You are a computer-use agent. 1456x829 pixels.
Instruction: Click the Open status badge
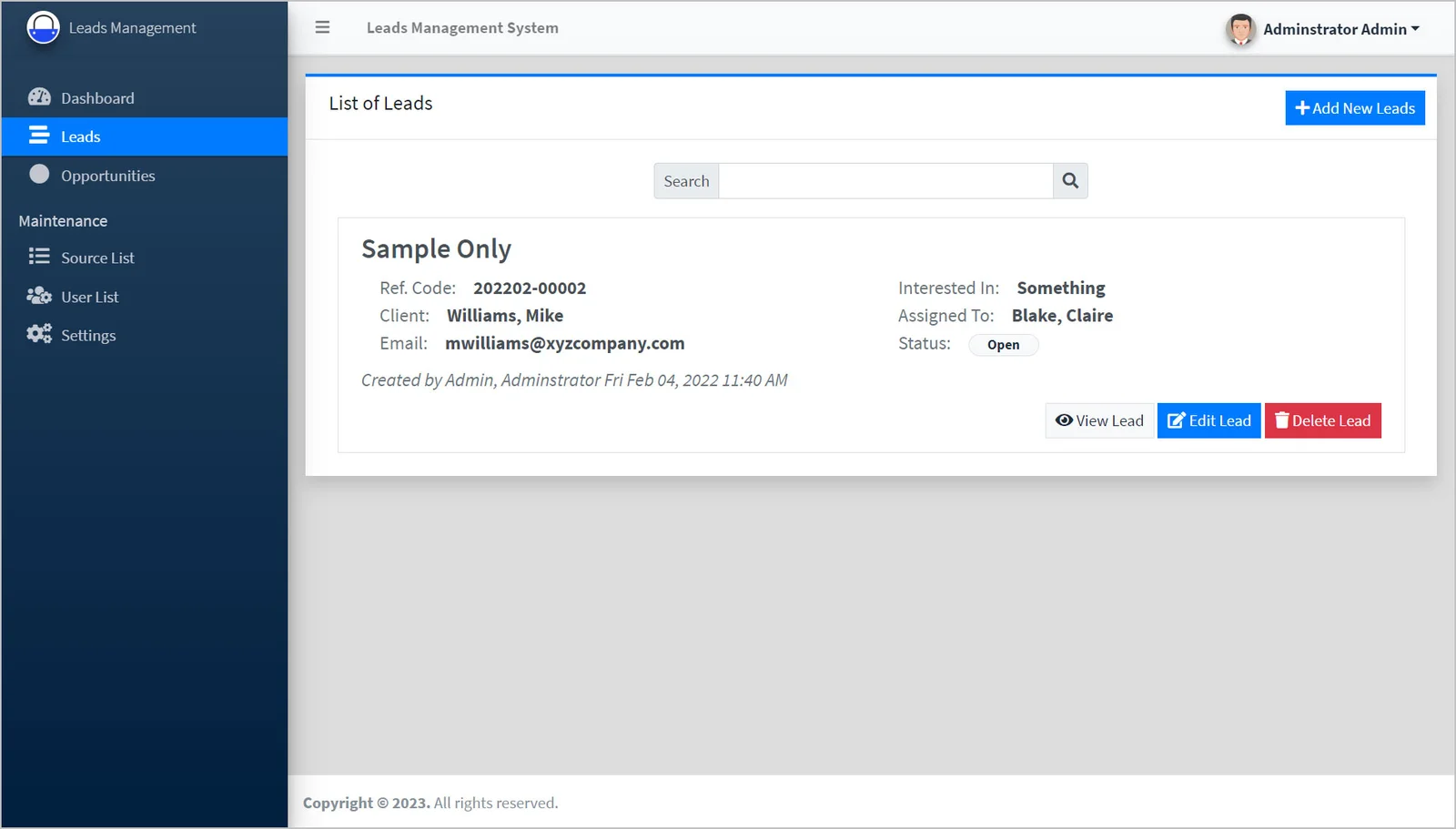click(x=1003, y=345)
